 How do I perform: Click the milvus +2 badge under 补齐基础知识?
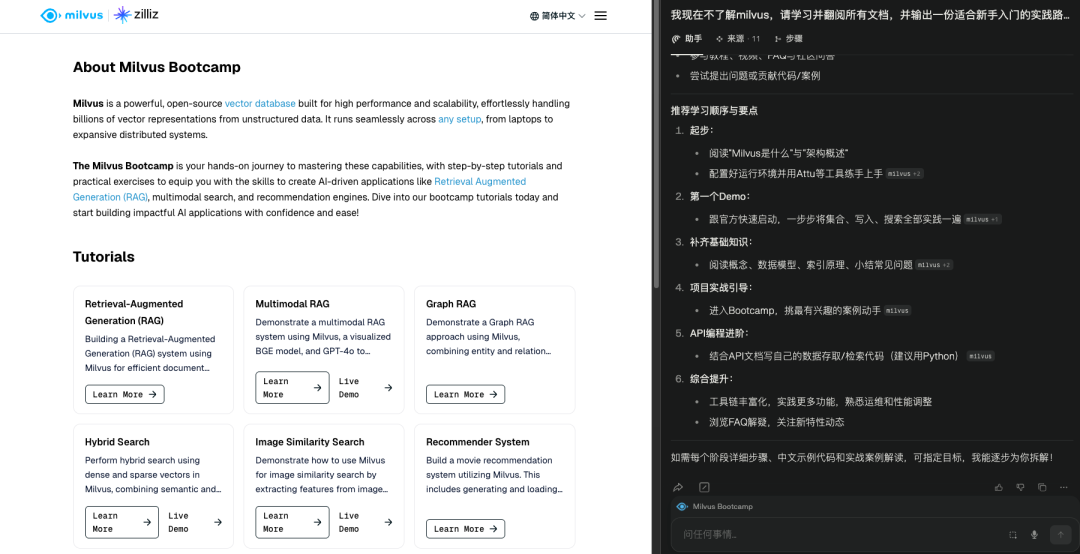pyautogui.click(x=934, y=265)
